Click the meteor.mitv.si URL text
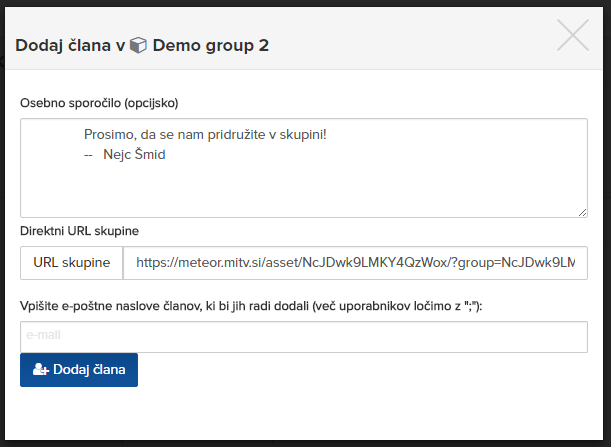The width and height of the screenshot is (611, 447). click(355, 263)
